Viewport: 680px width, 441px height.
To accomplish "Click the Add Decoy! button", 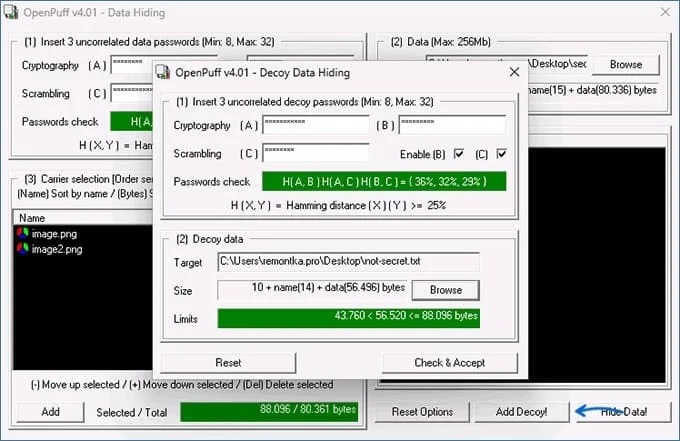I will (522, 412).
